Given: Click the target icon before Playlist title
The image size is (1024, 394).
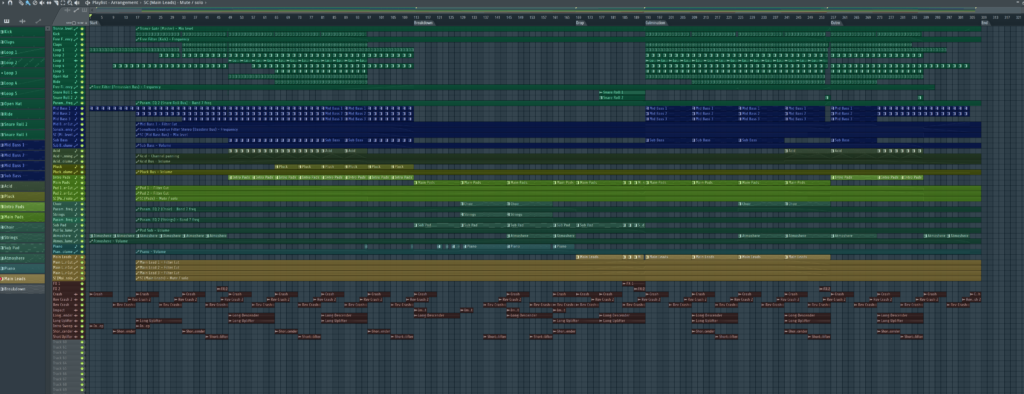Looking at the screenshot, I should 87,3.
